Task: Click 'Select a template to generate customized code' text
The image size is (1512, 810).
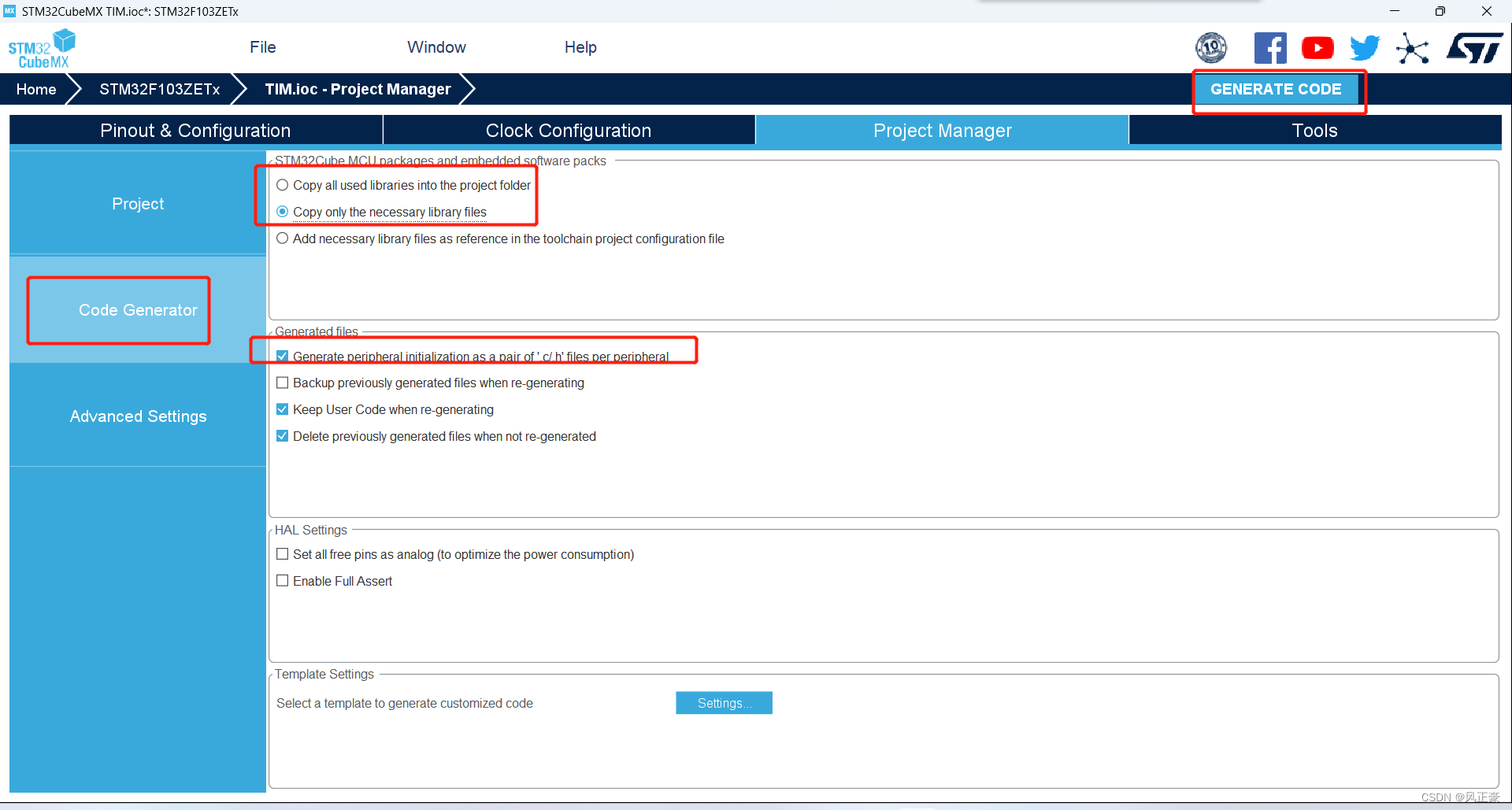Action: 405,703
